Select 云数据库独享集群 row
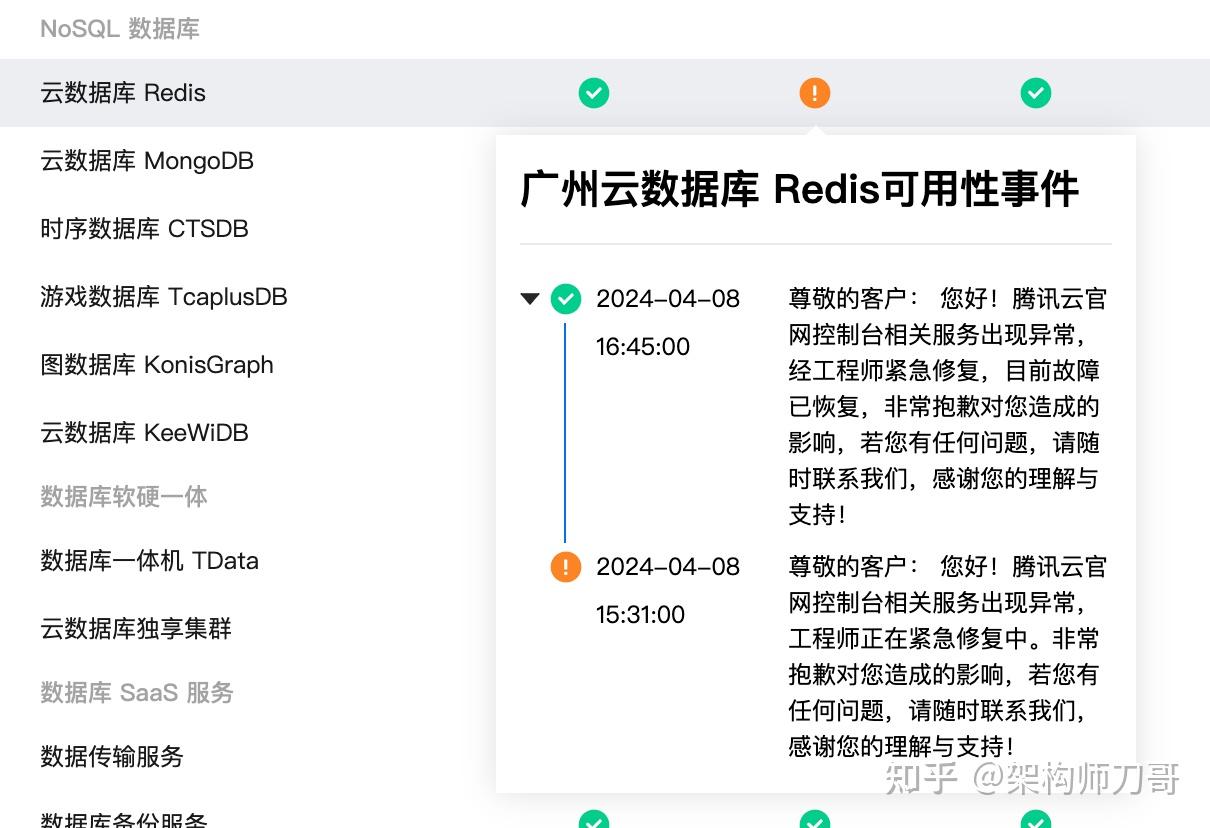 136,629
